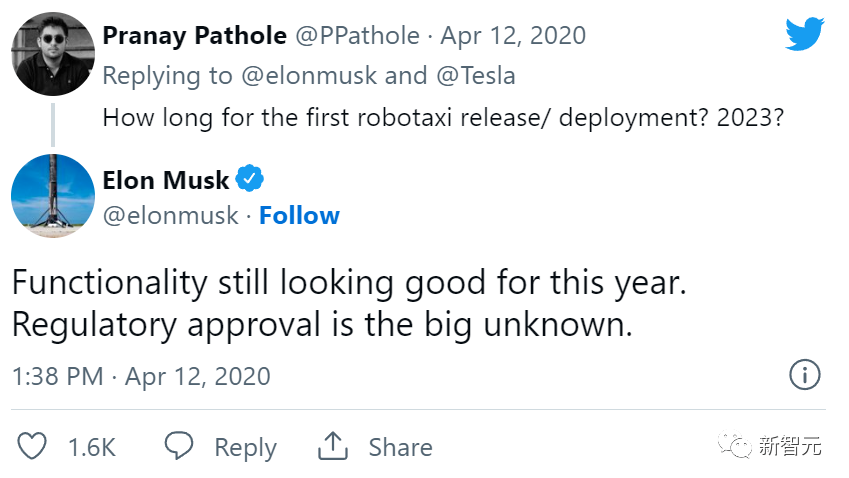Open the tweet info icon
849x478 pixels.
click(x=804, y=375)
